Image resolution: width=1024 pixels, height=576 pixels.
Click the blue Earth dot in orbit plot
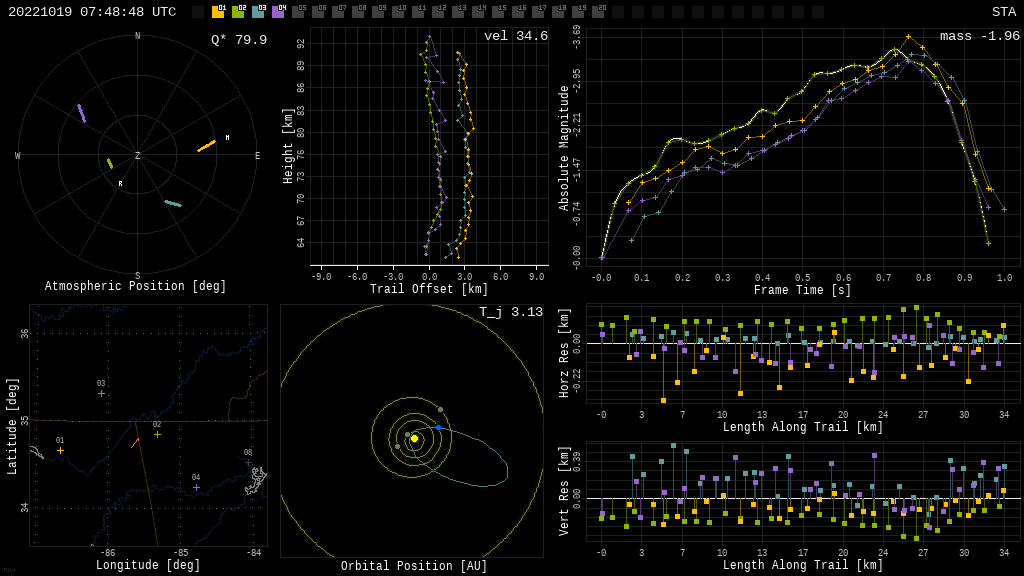(x=438, y=427)
